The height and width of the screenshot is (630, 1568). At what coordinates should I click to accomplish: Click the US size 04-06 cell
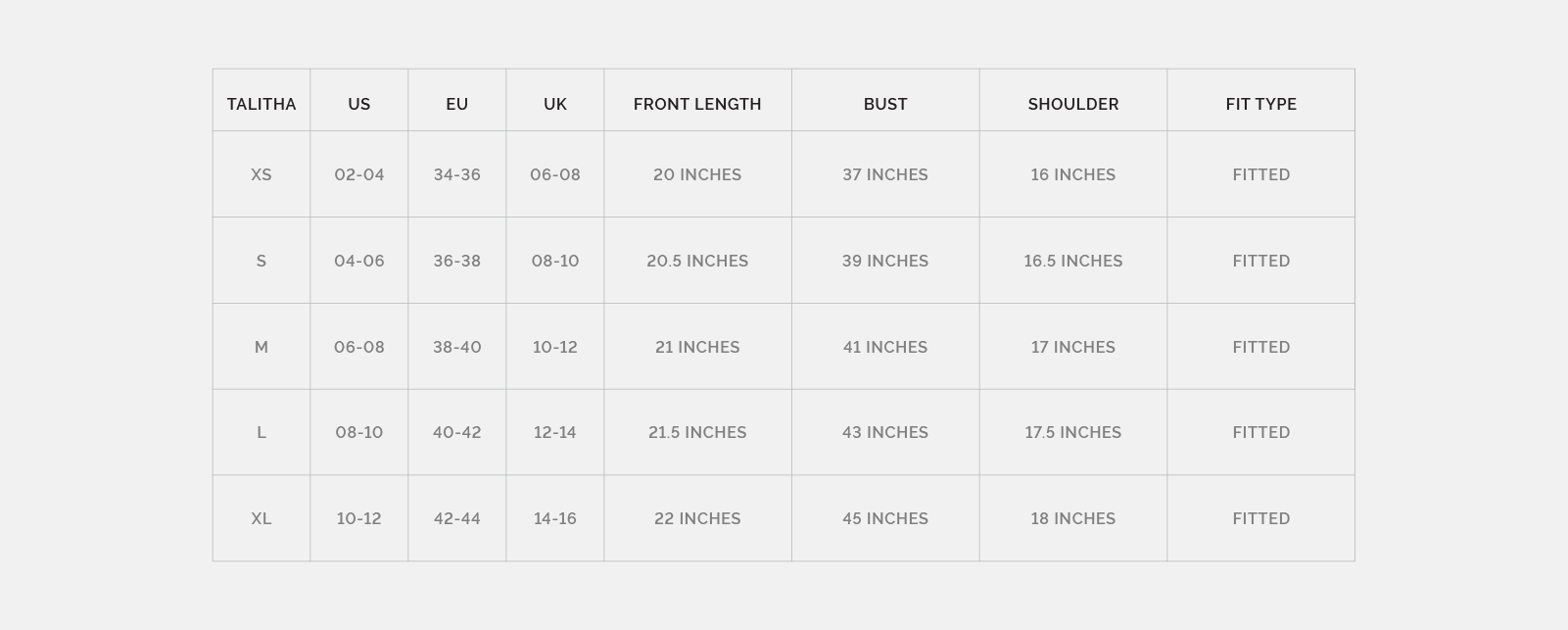tap(359, 261)
